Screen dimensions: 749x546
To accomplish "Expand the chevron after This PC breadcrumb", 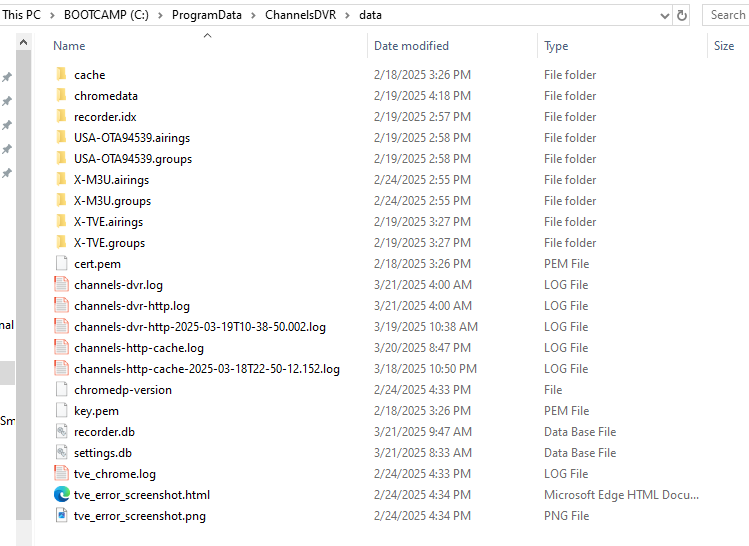I will pos(52,15).
